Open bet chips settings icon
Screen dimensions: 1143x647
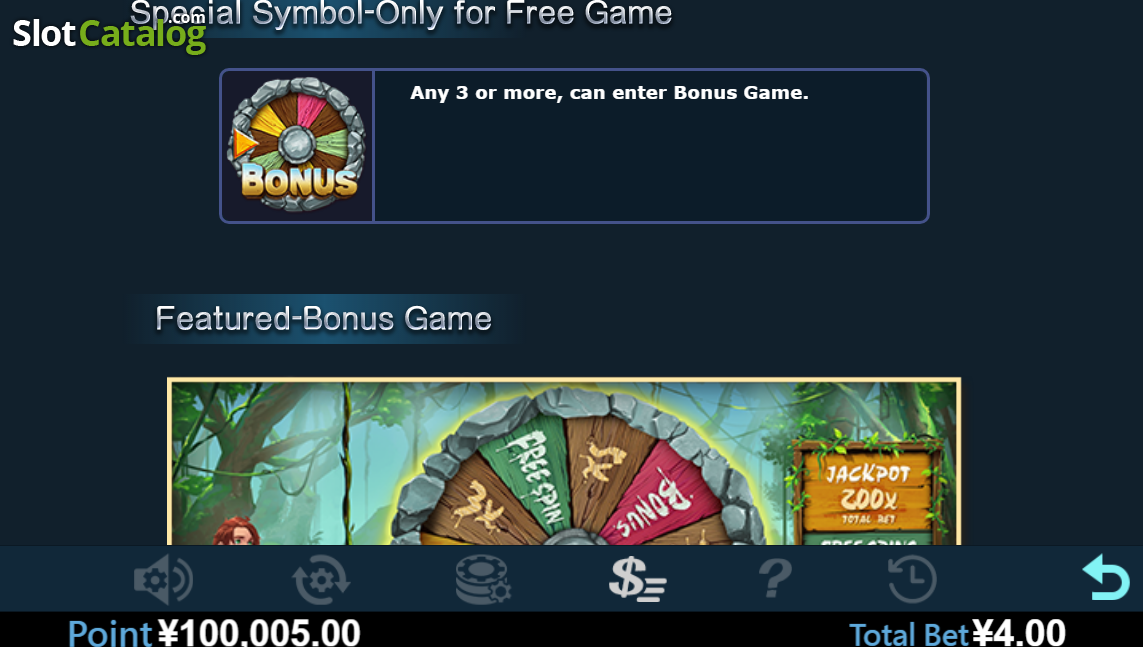(x=483, y=579)
